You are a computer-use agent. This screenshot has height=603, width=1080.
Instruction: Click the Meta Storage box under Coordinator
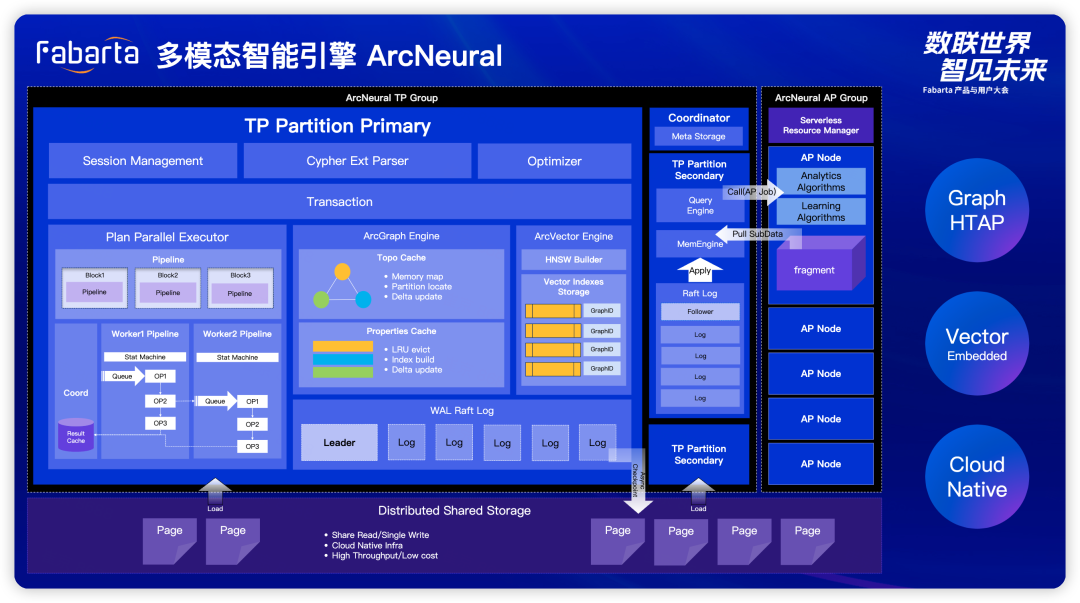tap(698, 136)
